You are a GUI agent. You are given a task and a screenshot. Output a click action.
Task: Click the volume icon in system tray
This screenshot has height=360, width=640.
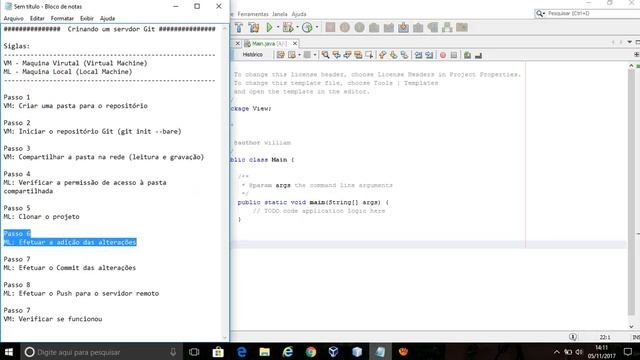[579, 352]
